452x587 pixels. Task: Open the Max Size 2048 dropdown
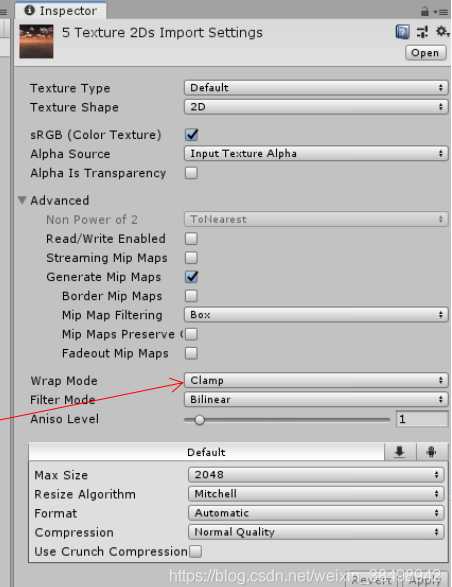(x=316, y=475)
